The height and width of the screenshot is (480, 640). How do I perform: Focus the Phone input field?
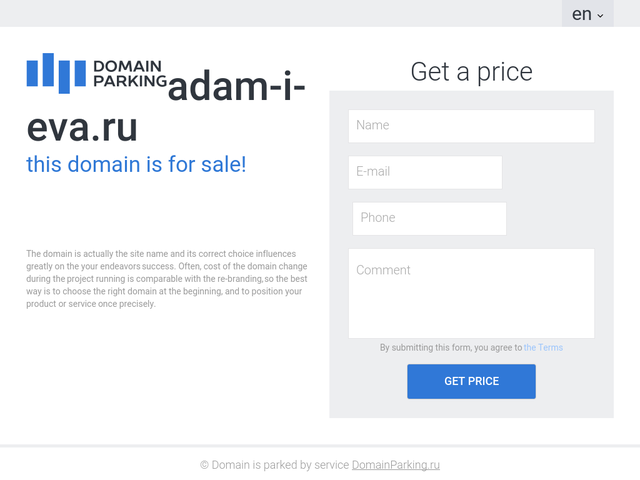tap(429, 218)
